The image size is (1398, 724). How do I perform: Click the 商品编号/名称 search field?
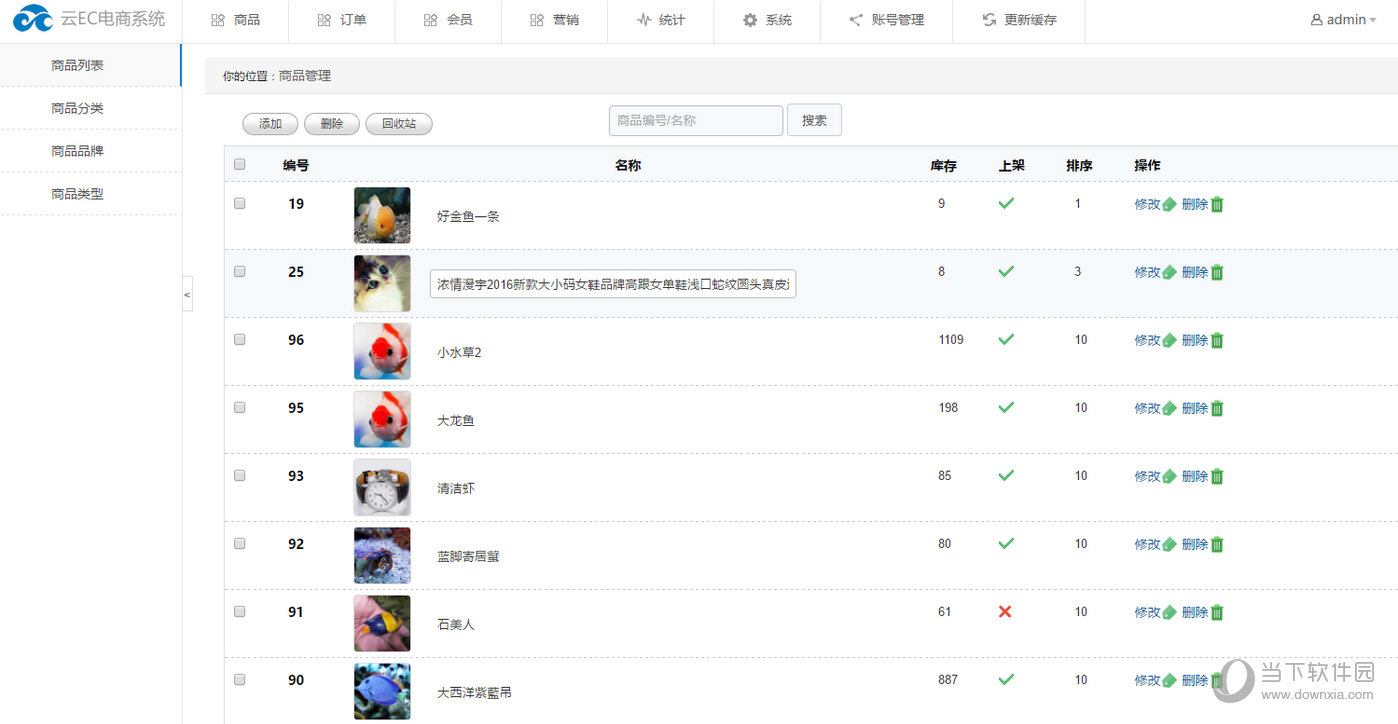[x=695, y=121]
